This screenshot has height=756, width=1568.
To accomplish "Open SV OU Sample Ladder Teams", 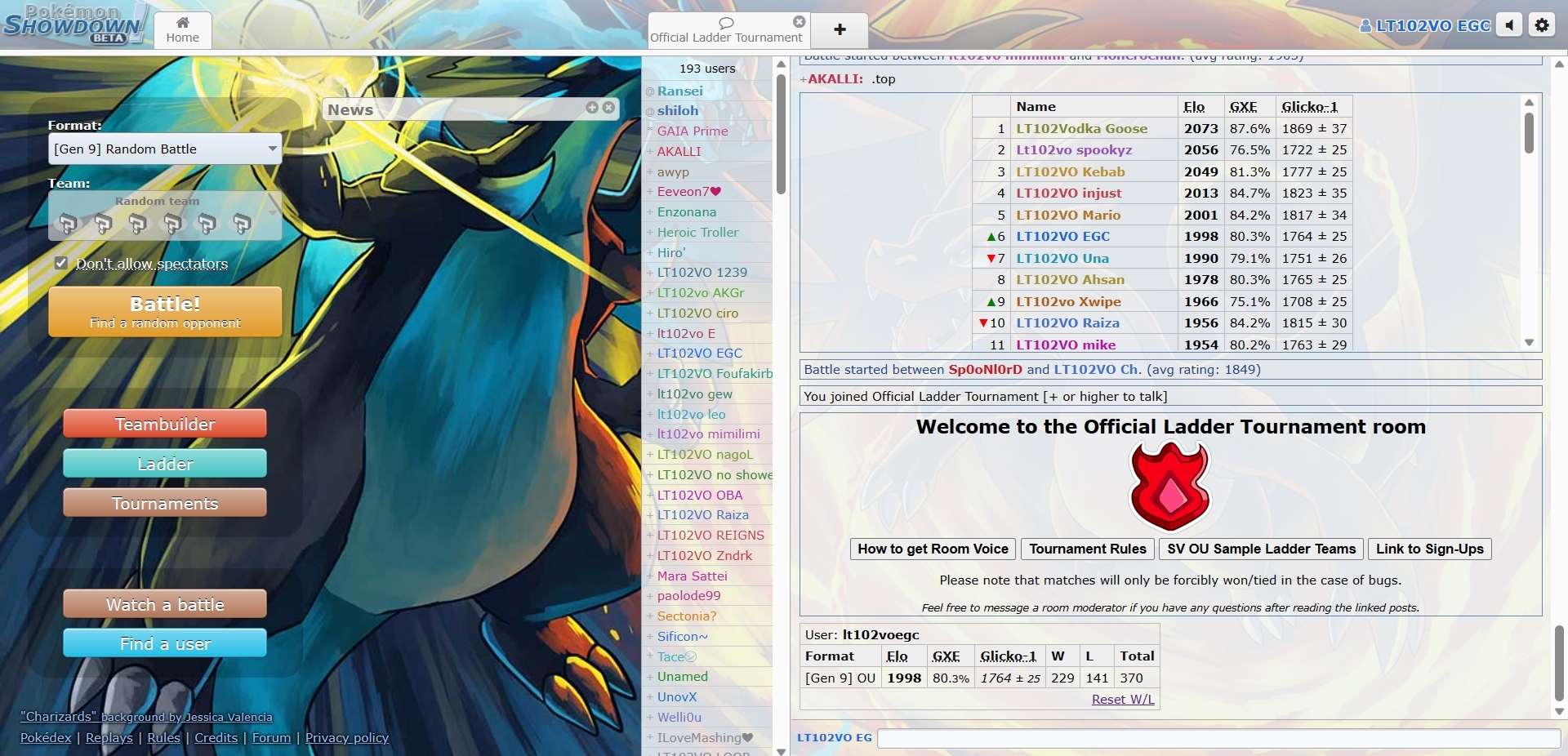I will [x=1261, y=549].
